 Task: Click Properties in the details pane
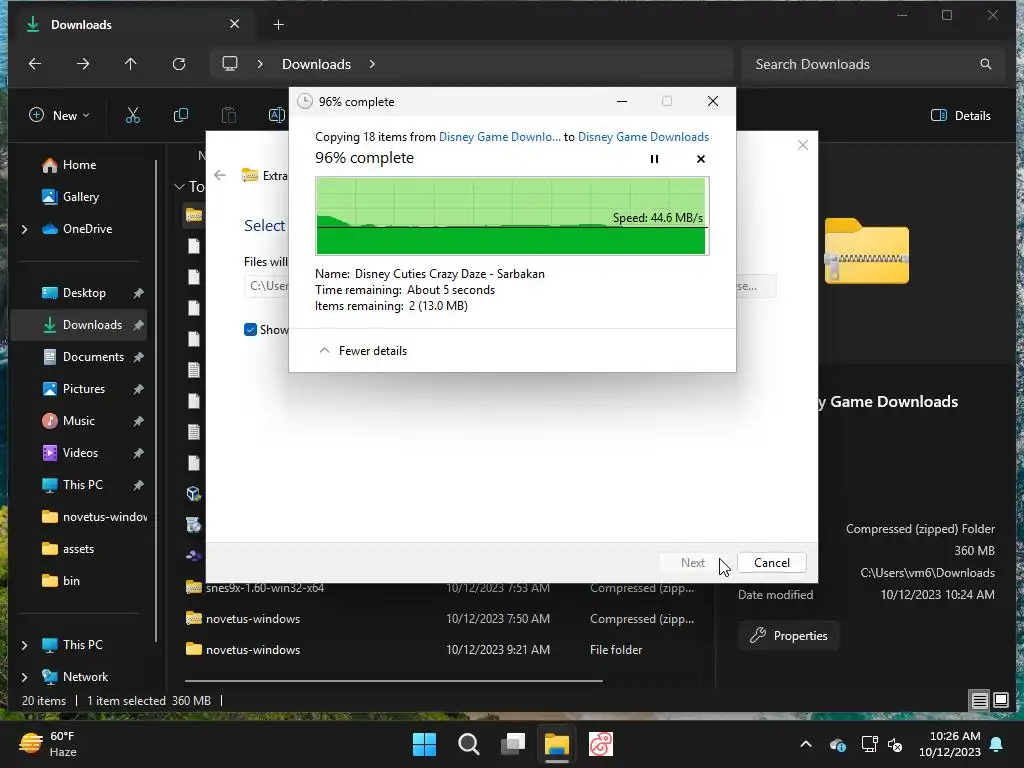point(789,635)
